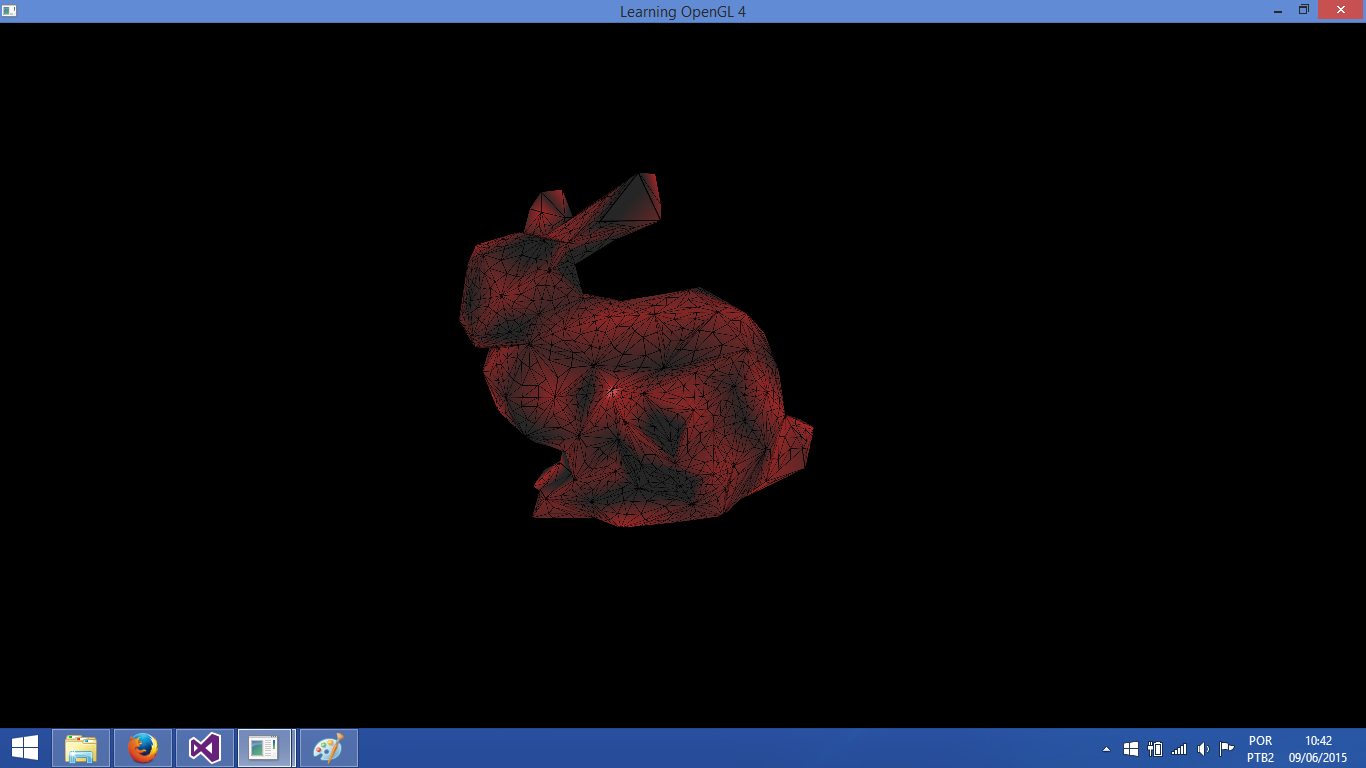Open the Windows flag tray icon
The image size is (1366, 768).
(1131, 749)
